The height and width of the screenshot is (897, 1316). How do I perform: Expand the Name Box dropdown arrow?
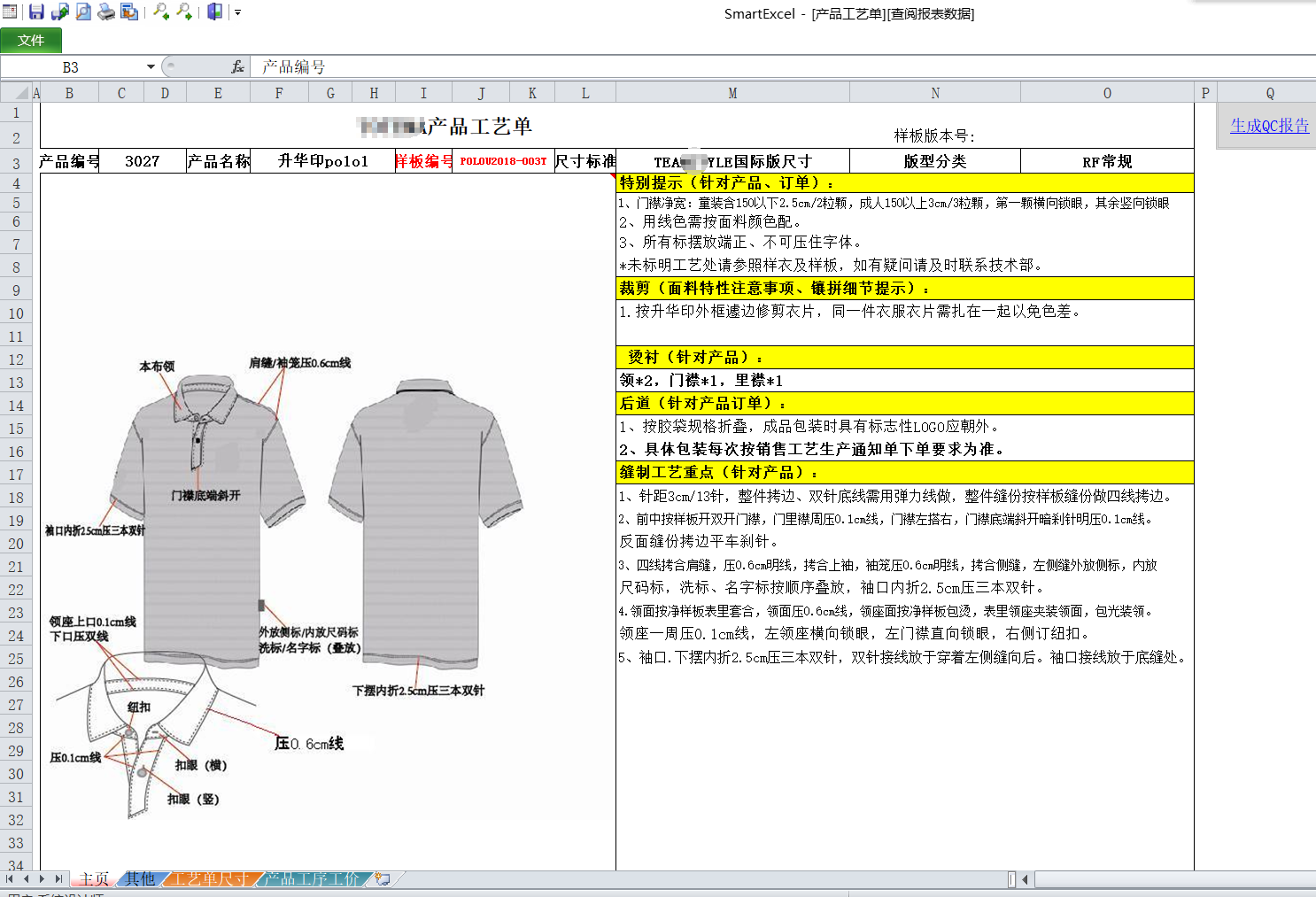click(x=151, y=67)
